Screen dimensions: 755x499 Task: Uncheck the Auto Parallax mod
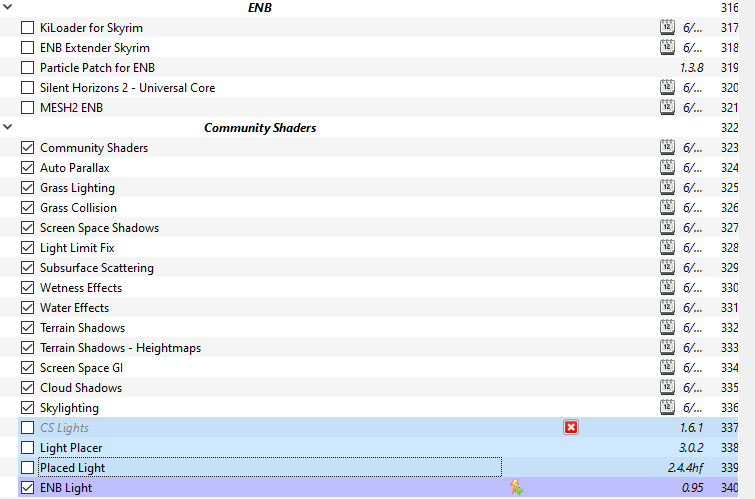pyautogui.click(x=27, y=168)
